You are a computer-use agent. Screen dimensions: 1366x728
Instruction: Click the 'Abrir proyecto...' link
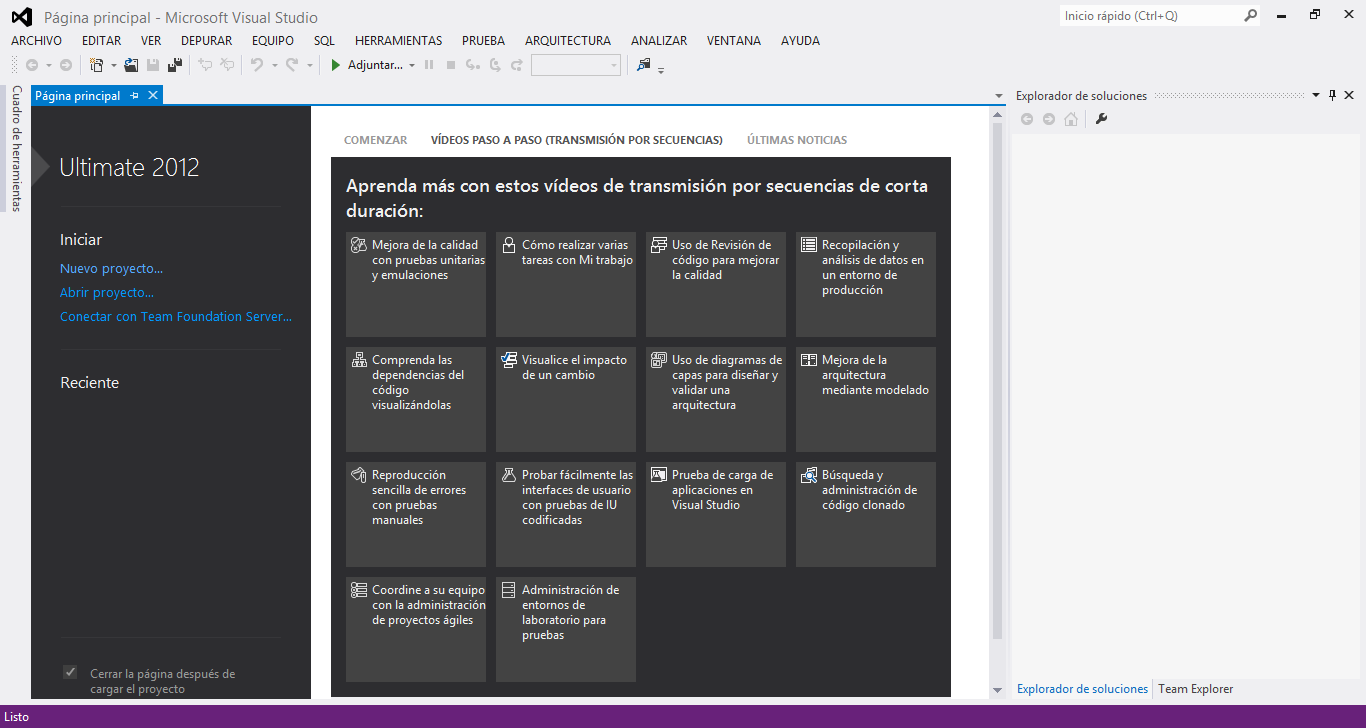pyautogui.click(x=107, y=293)
